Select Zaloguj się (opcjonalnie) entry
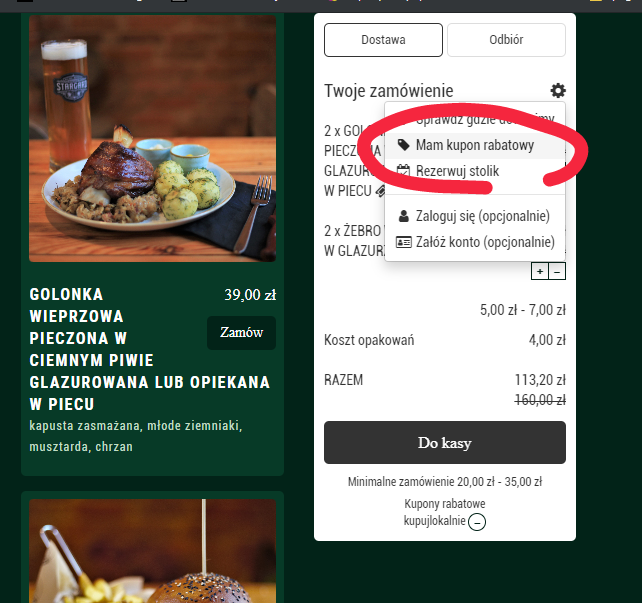The image size is (642, 603). (475, 216)
